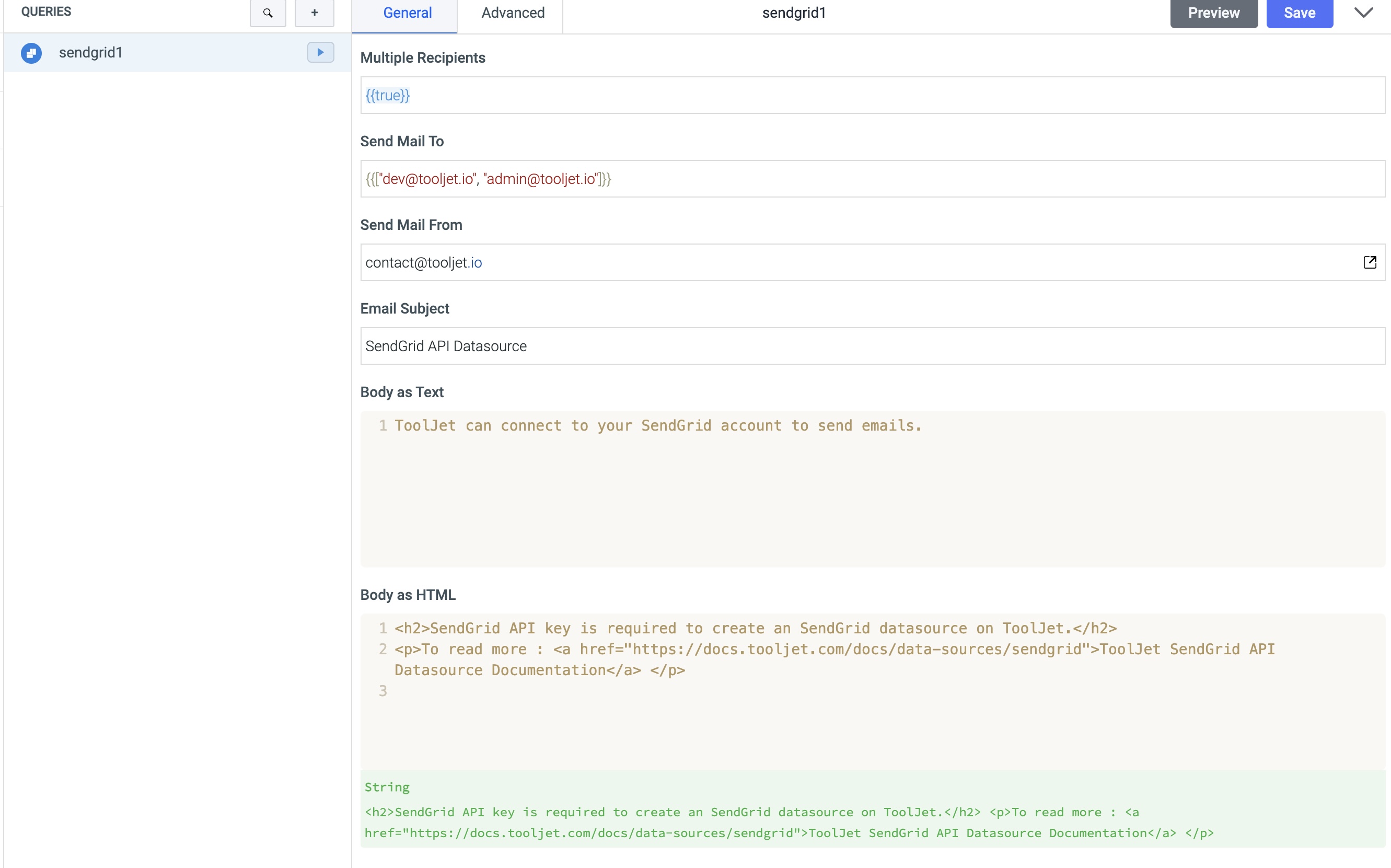Click the blue circle icon next to sendgrid1
1391x868 pixels.
31,52
